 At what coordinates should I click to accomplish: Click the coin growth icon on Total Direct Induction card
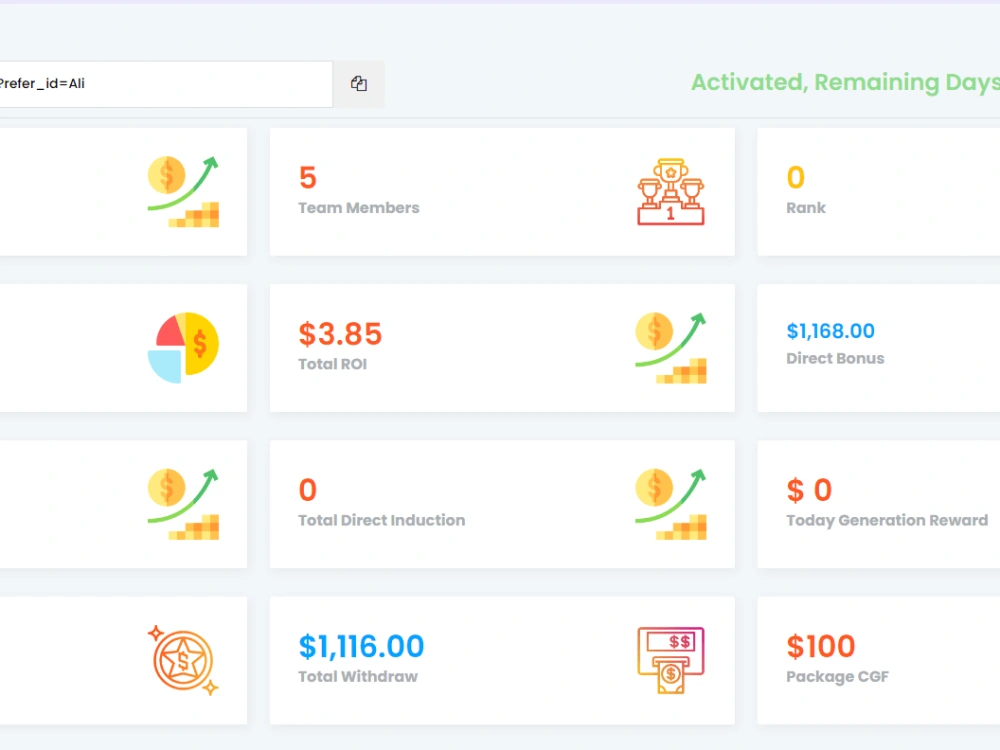670,504
